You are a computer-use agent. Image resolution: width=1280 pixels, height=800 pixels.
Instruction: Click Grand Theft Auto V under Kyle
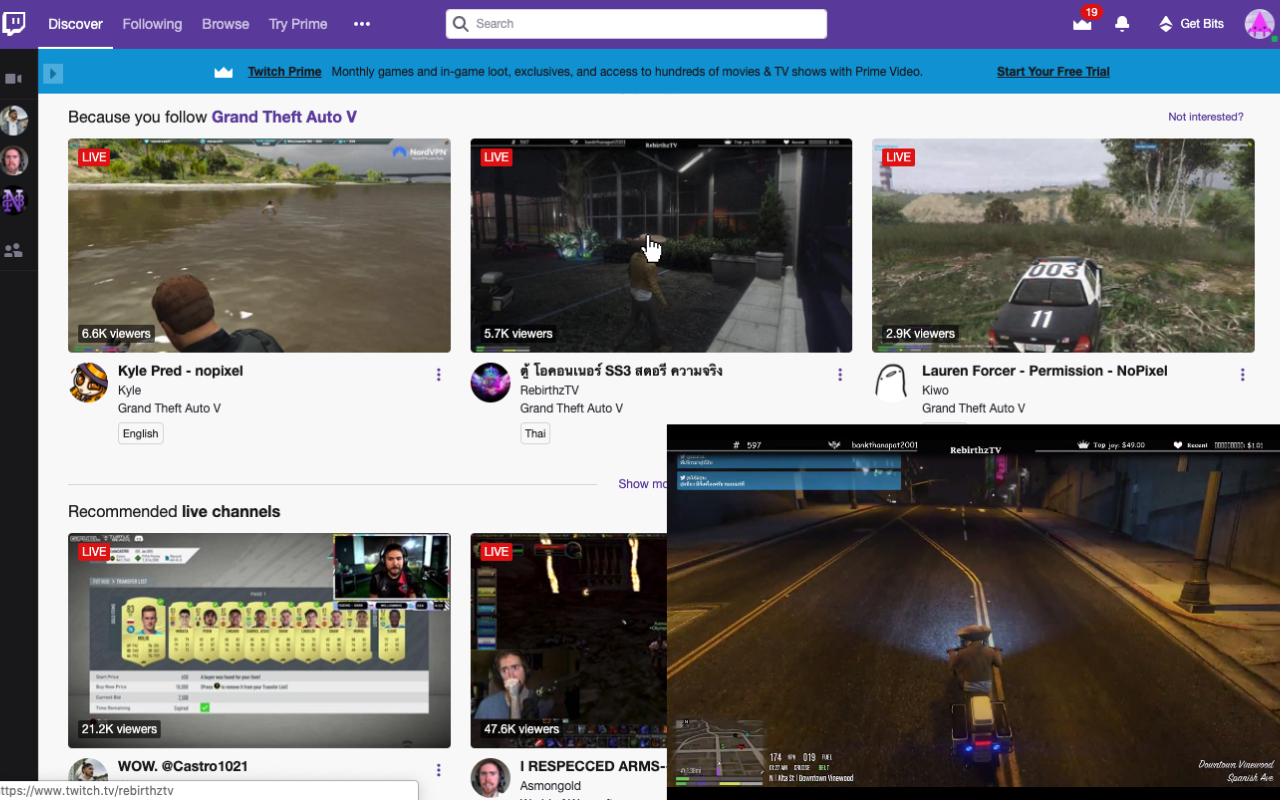(169, 408)
